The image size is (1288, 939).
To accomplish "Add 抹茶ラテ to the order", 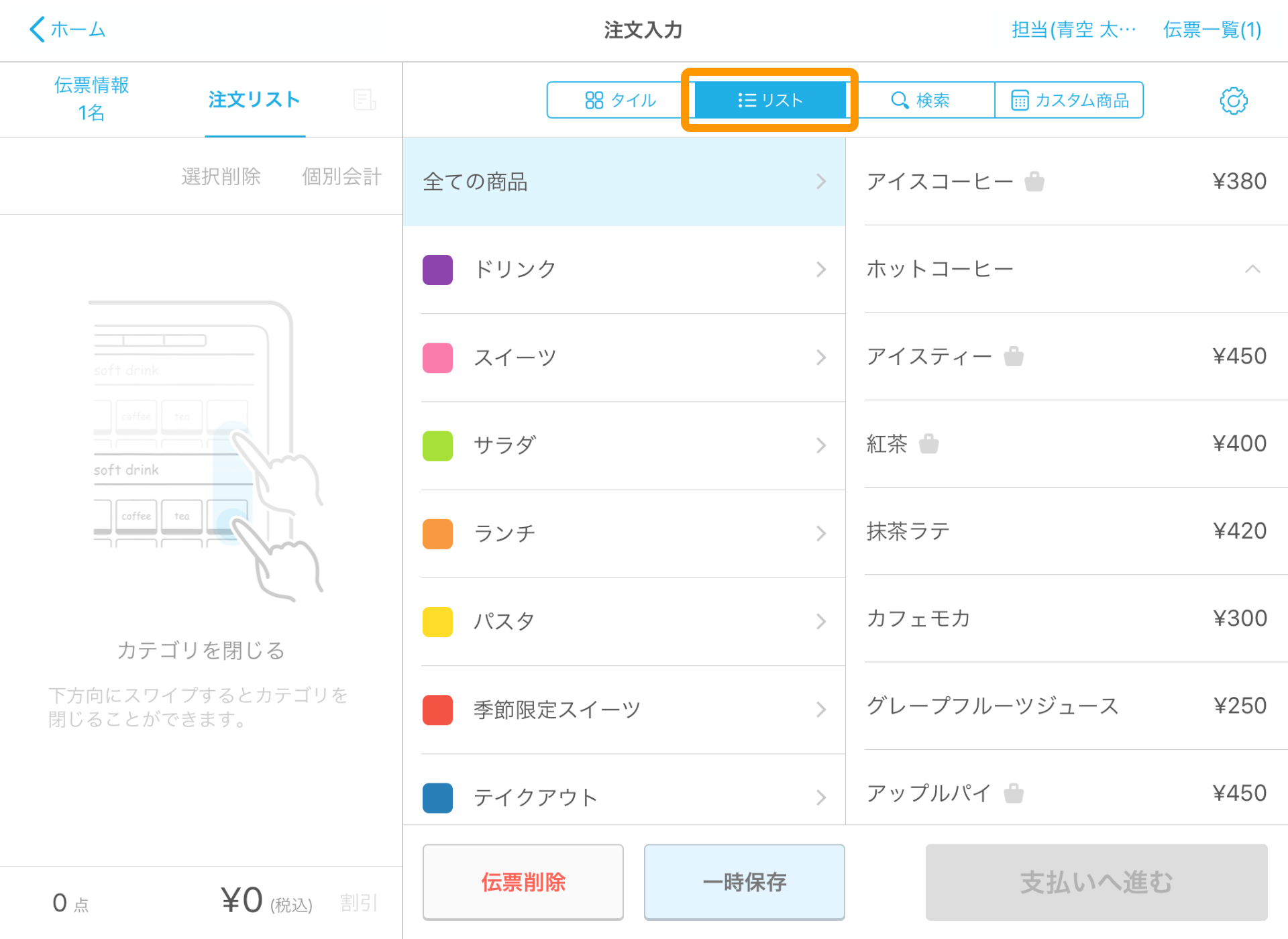I will (1066, 531).
